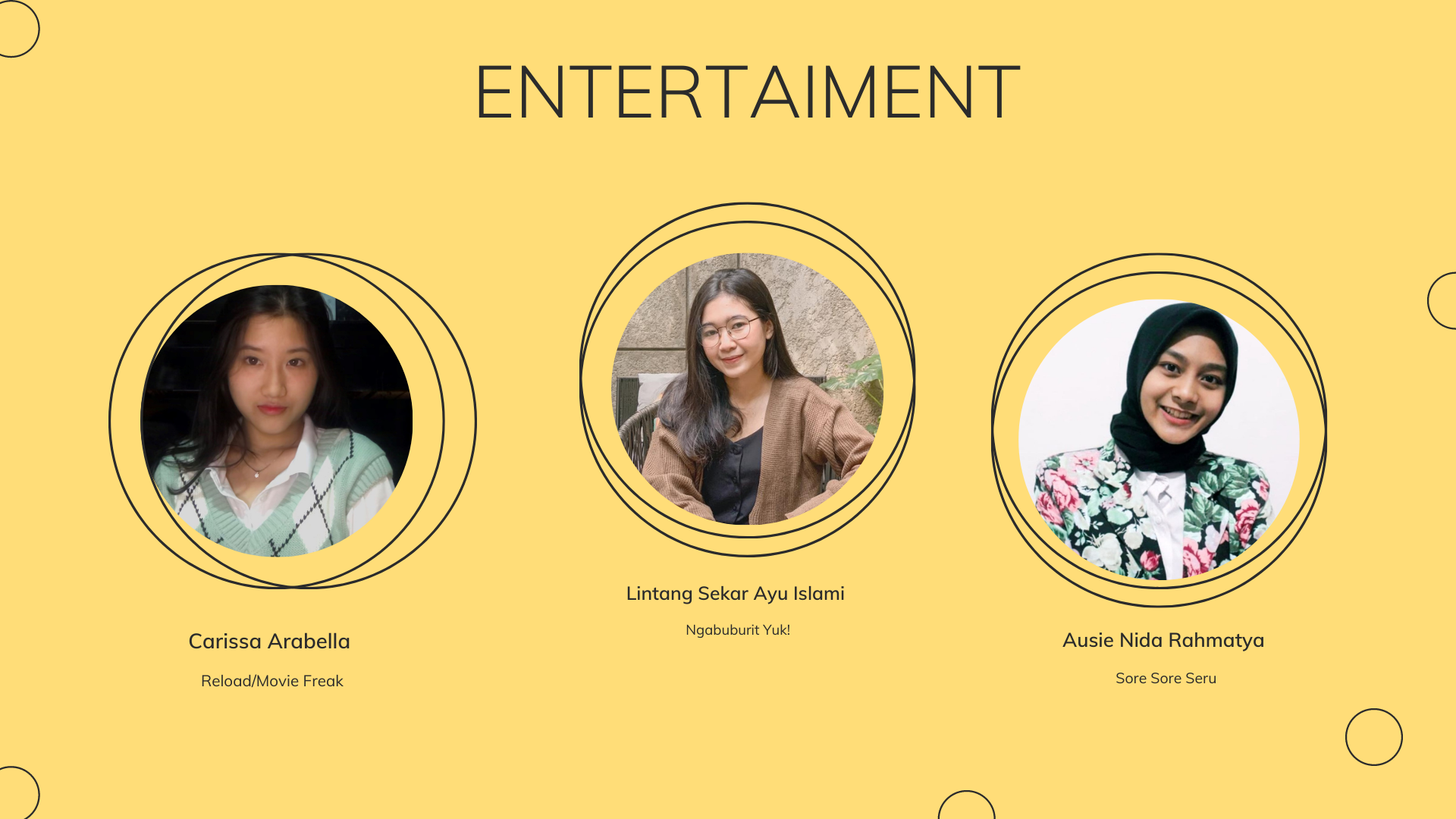Click the ENTERTAIMENT slide title
1456x819 pixels.
(x=747, y=93)
